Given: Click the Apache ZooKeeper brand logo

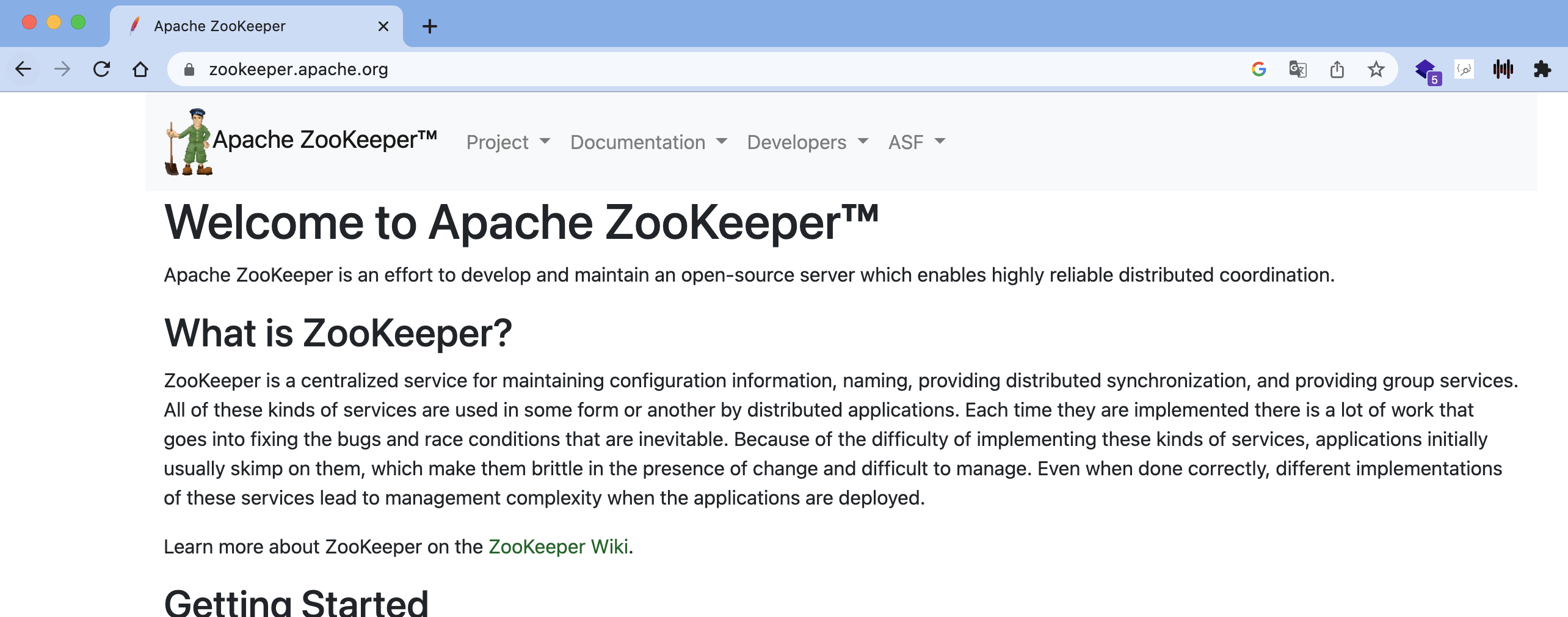Looking at the screenshot, I should pos(302,141).
